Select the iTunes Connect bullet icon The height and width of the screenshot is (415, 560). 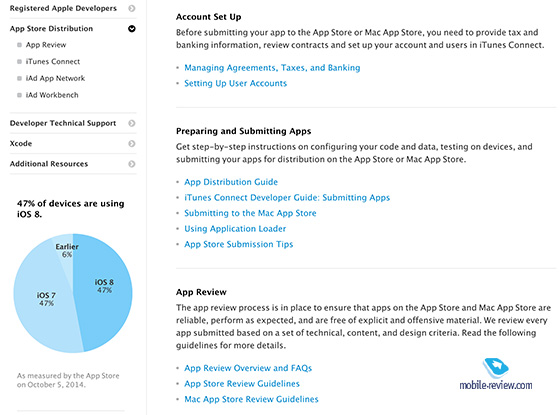coord(19,62)
